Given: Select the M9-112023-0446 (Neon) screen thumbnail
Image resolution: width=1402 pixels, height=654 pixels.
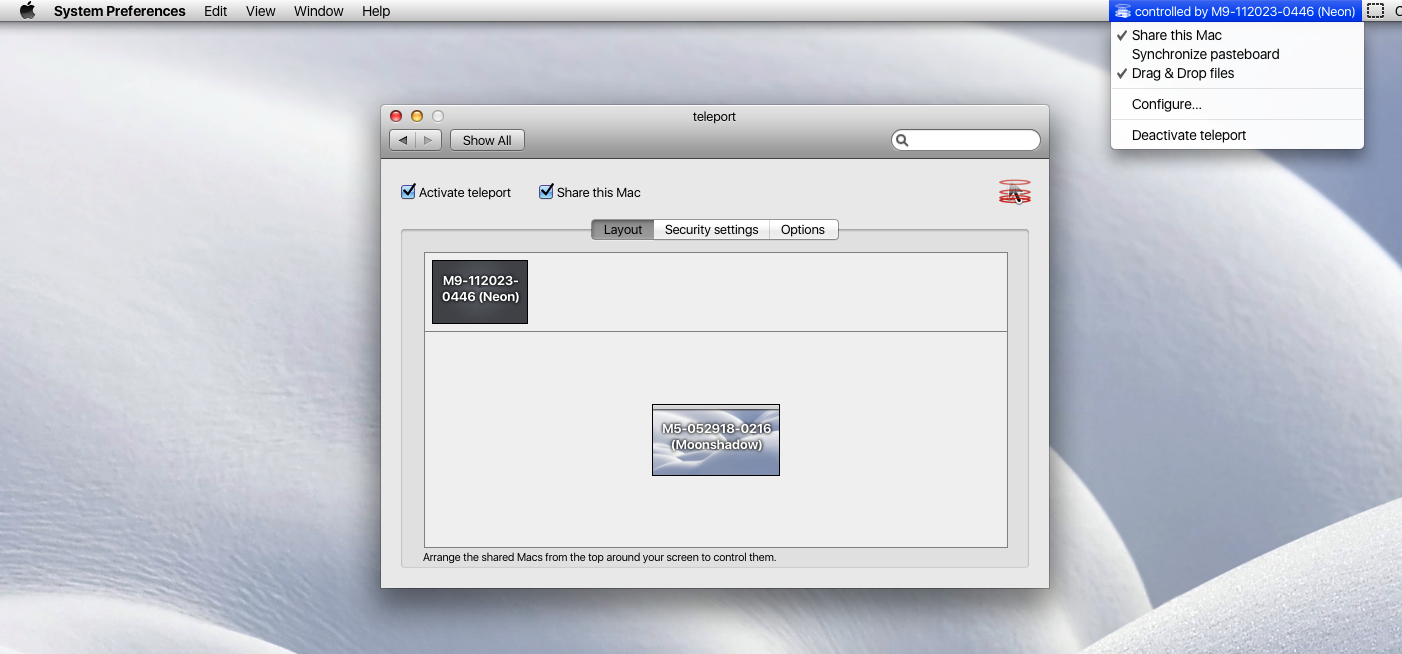Looking at the screenshot, I should click(x=480, y=292).
